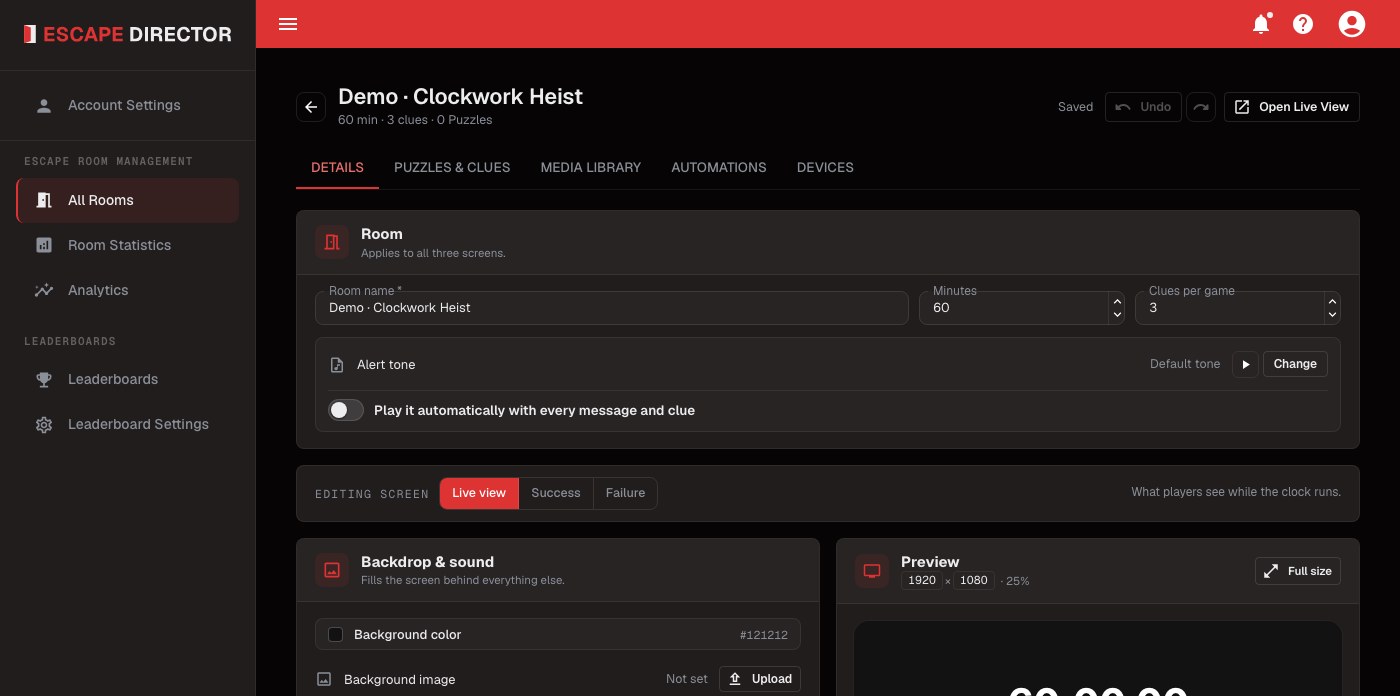Open the help question mark icon
1400x696 pixels.
click(x=1303, y=24)
